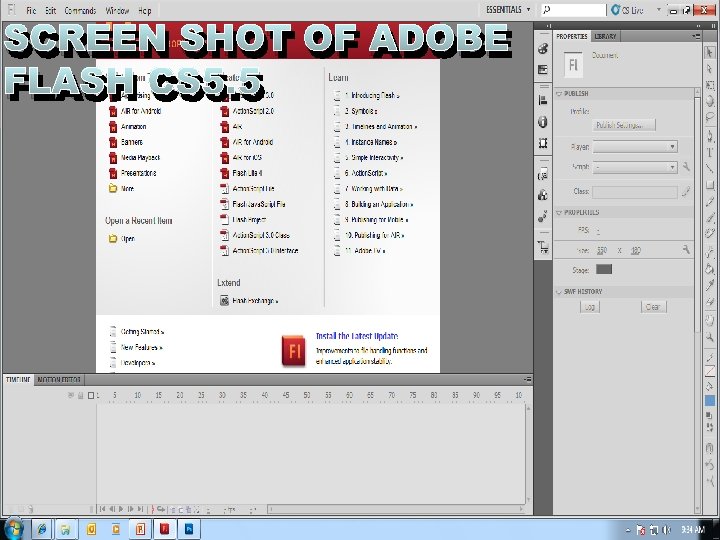Open the collapsed Transform panel icon
The image size is (720, 540).
coord(543,143)
